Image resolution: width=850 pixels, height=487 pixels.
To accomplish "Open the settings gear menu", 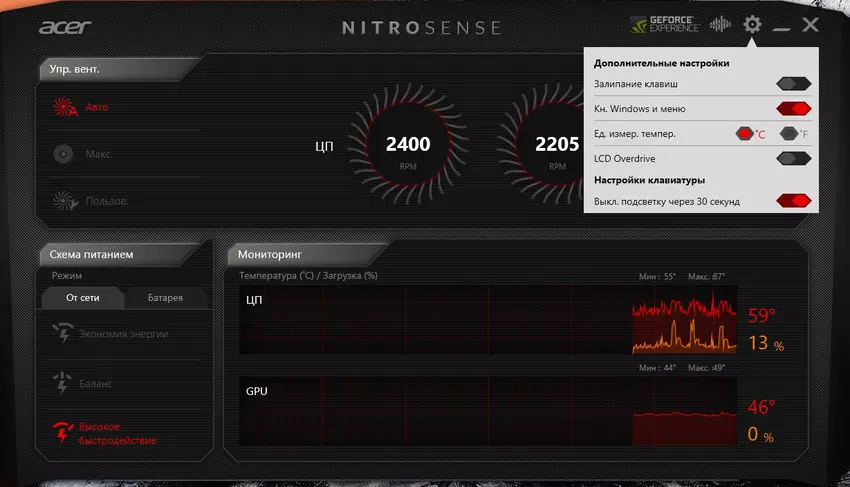I will tap(753, 25).
